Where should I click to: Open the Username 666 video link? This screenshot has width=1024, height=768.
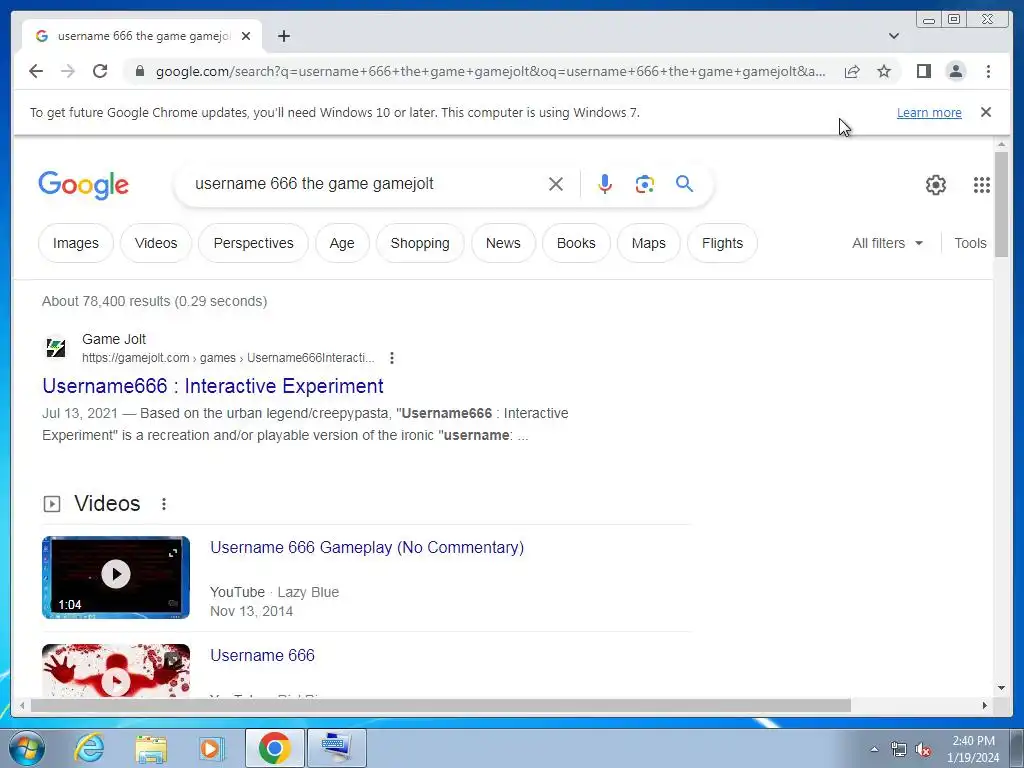262,655
